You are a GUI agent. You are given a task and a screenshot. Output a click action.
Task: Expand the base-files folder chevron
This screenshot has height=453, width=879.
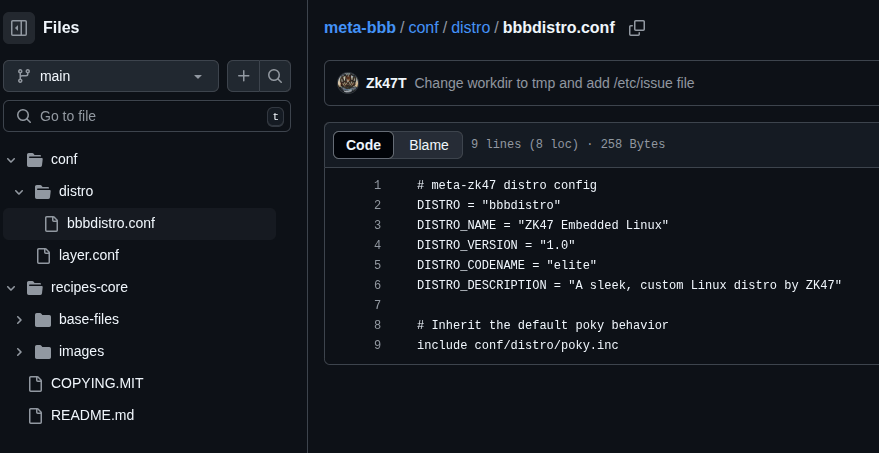point(19,320)
